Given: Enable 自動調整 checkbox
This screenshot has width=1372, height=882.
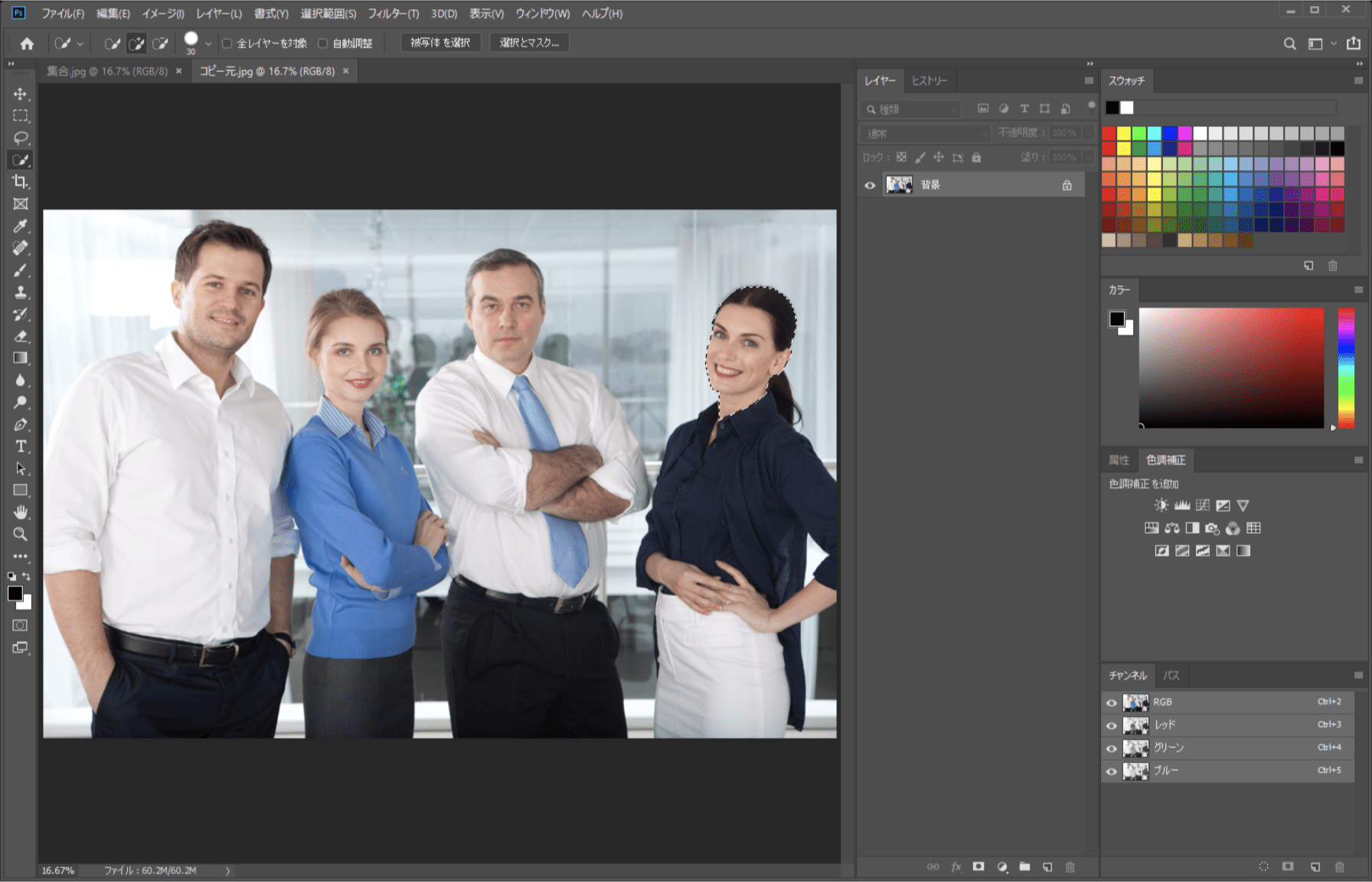Looking at the screenshot, I should (x=322, y=44).
